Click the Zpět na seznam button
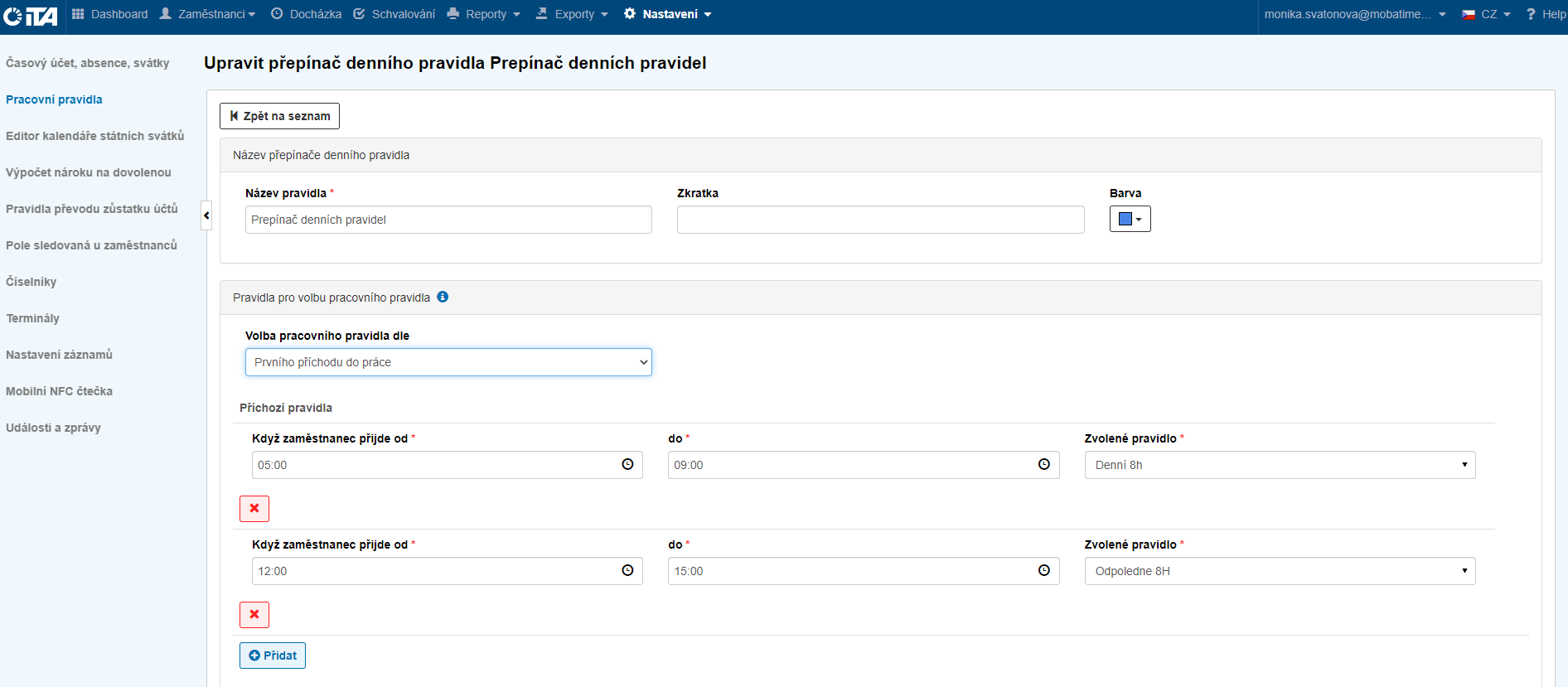 pyautogui.click(x=279, y=116)
